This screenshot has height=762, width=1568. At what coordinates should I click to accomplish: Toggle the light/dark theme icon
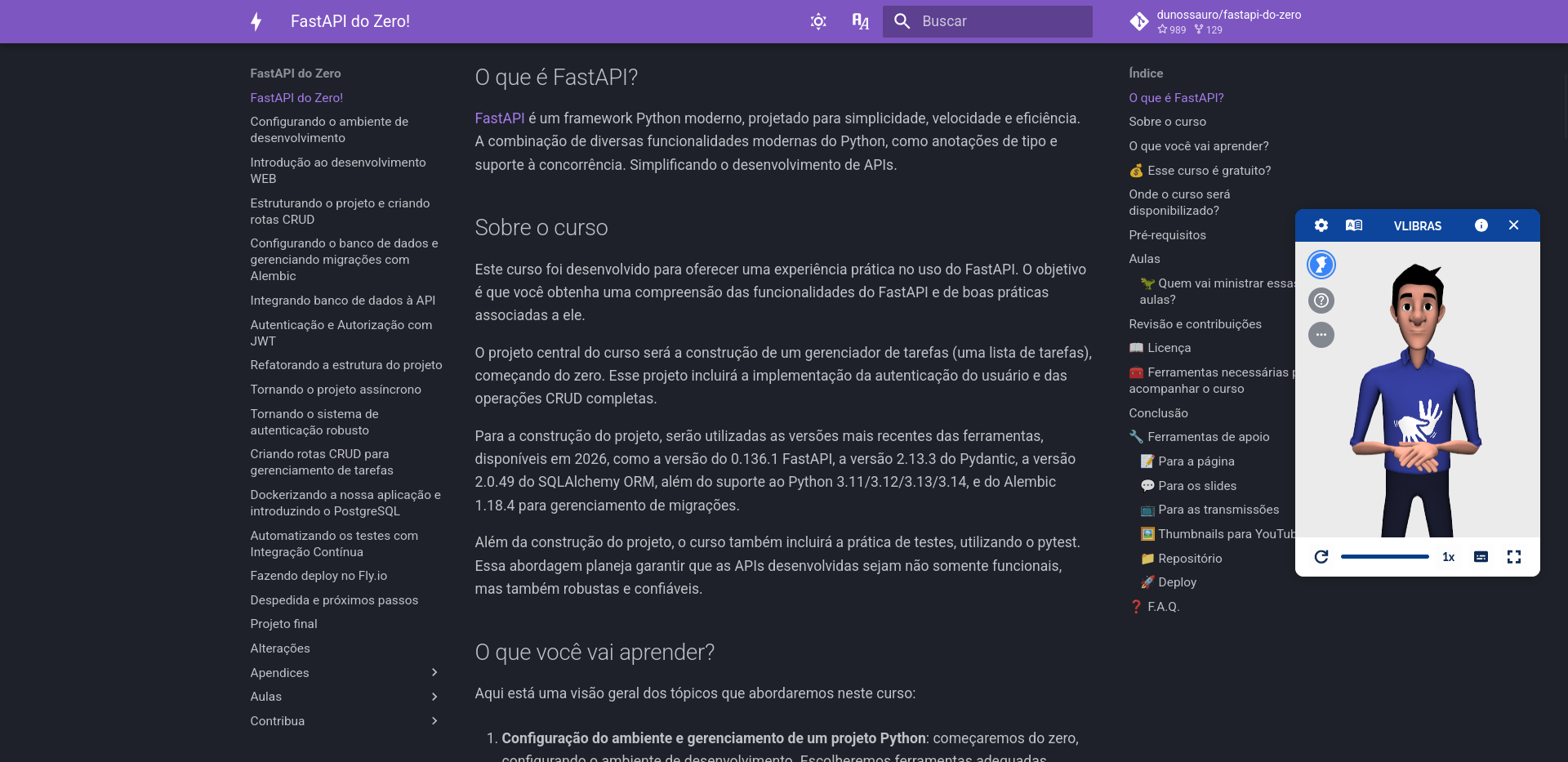[818, 21]
